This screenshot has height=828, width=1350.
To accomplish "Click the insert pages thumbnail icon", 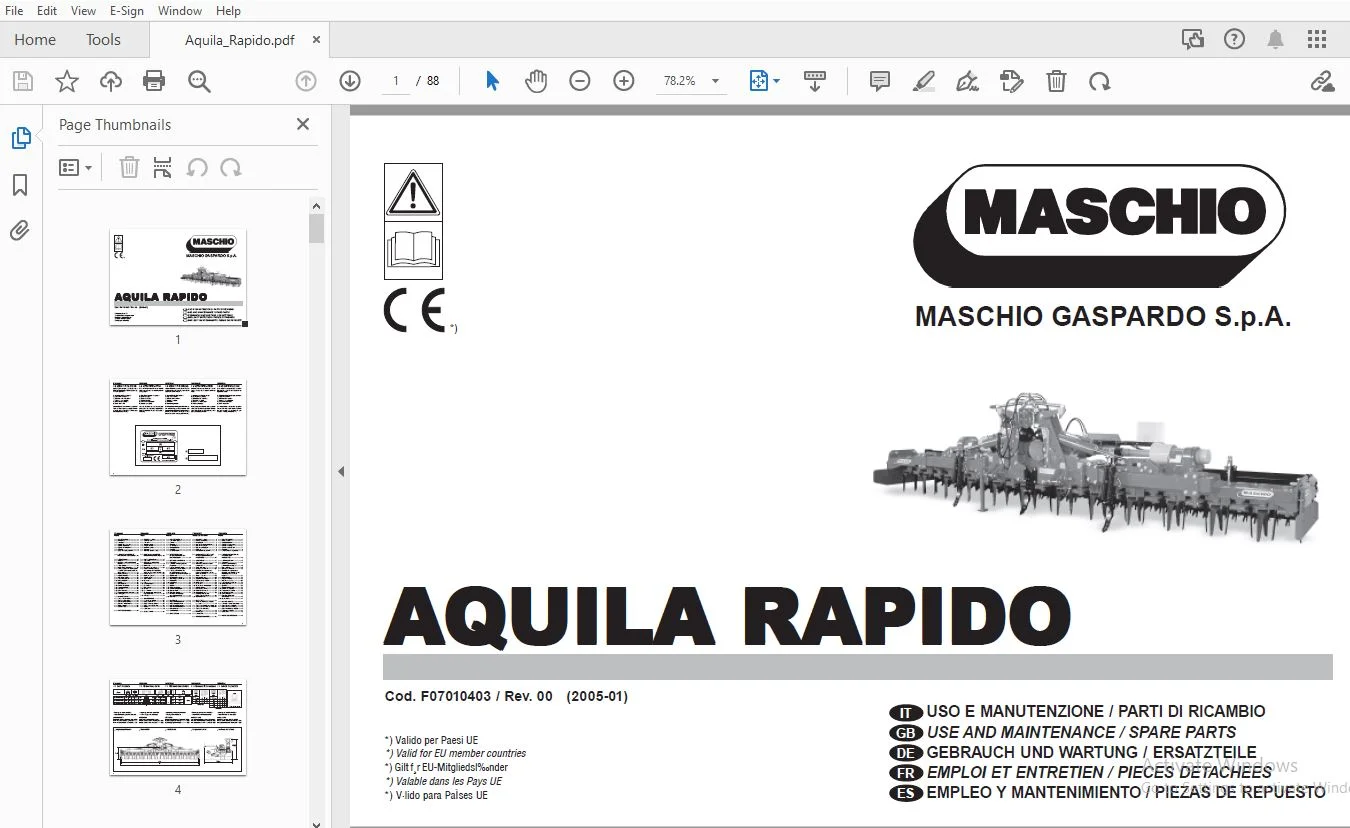I will (162, 167).
